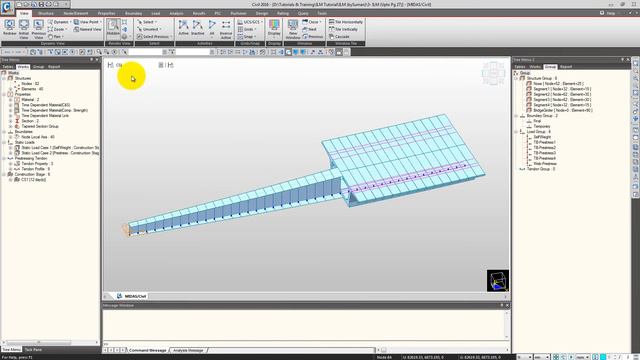Click the Next window button
This screenshot has height=360, width=640.
click(309, 29)
